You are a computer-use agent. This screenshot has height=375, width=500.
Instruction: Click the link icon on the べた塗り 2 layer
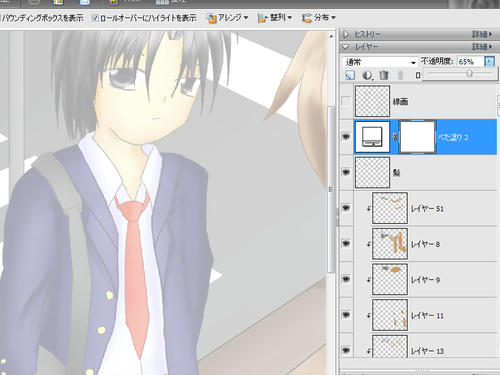395,137
